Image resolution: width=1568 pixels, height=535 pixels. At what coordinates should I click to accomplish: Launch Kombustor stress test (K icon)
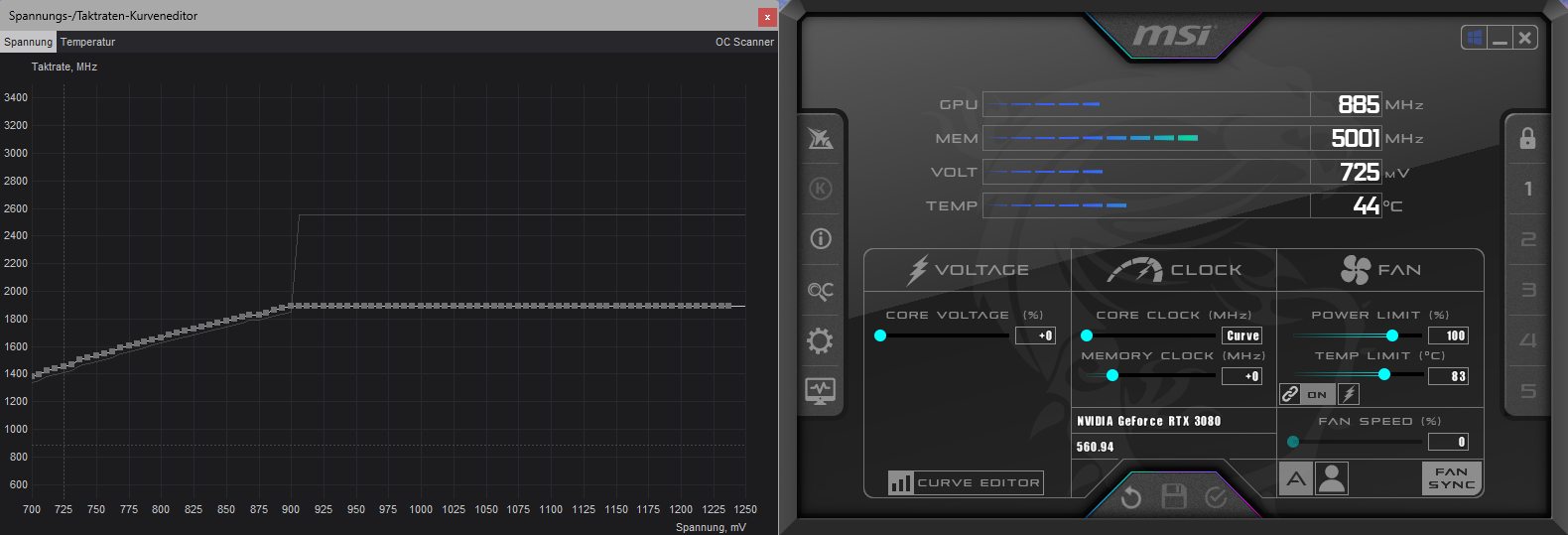[x=821, y=189]
